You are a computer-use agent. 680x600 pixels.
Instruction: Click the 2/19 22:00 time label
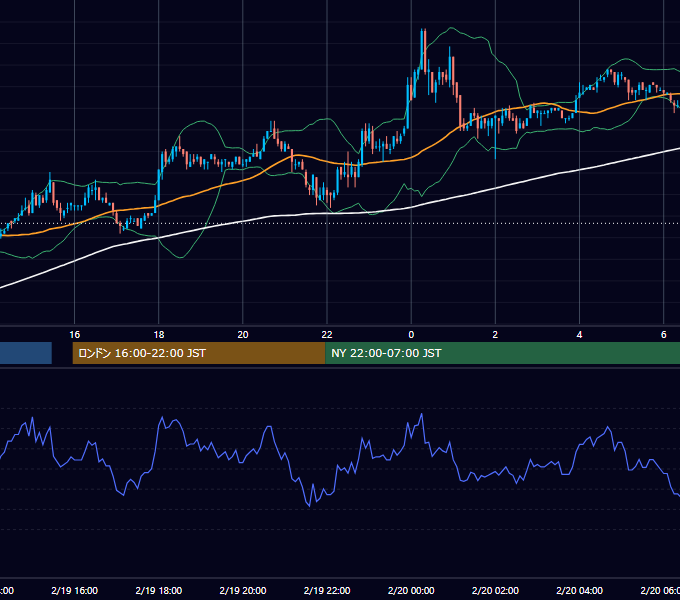click(x=327, y=590)
